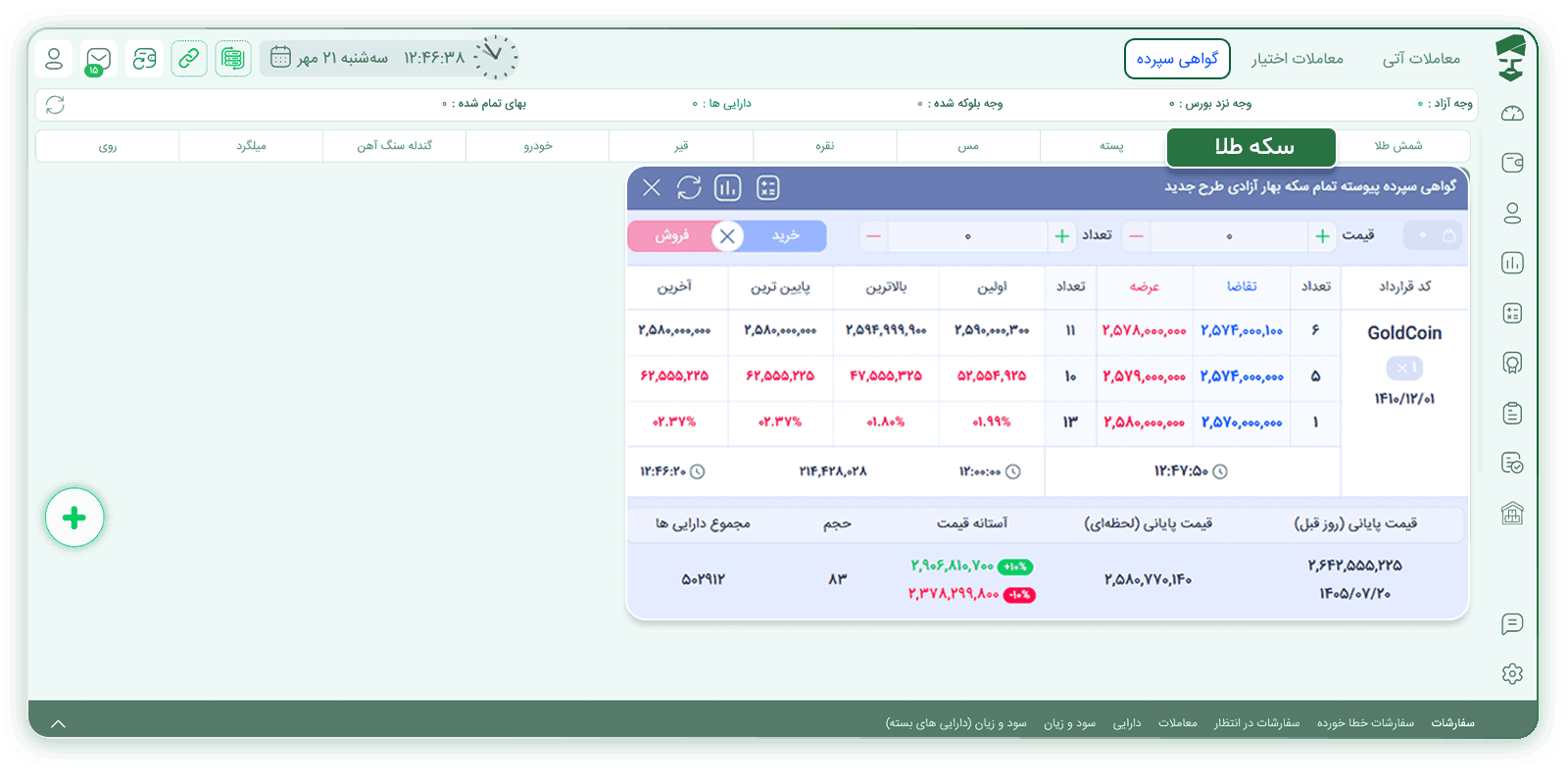Select فروش (sell) side

point(672,236)
